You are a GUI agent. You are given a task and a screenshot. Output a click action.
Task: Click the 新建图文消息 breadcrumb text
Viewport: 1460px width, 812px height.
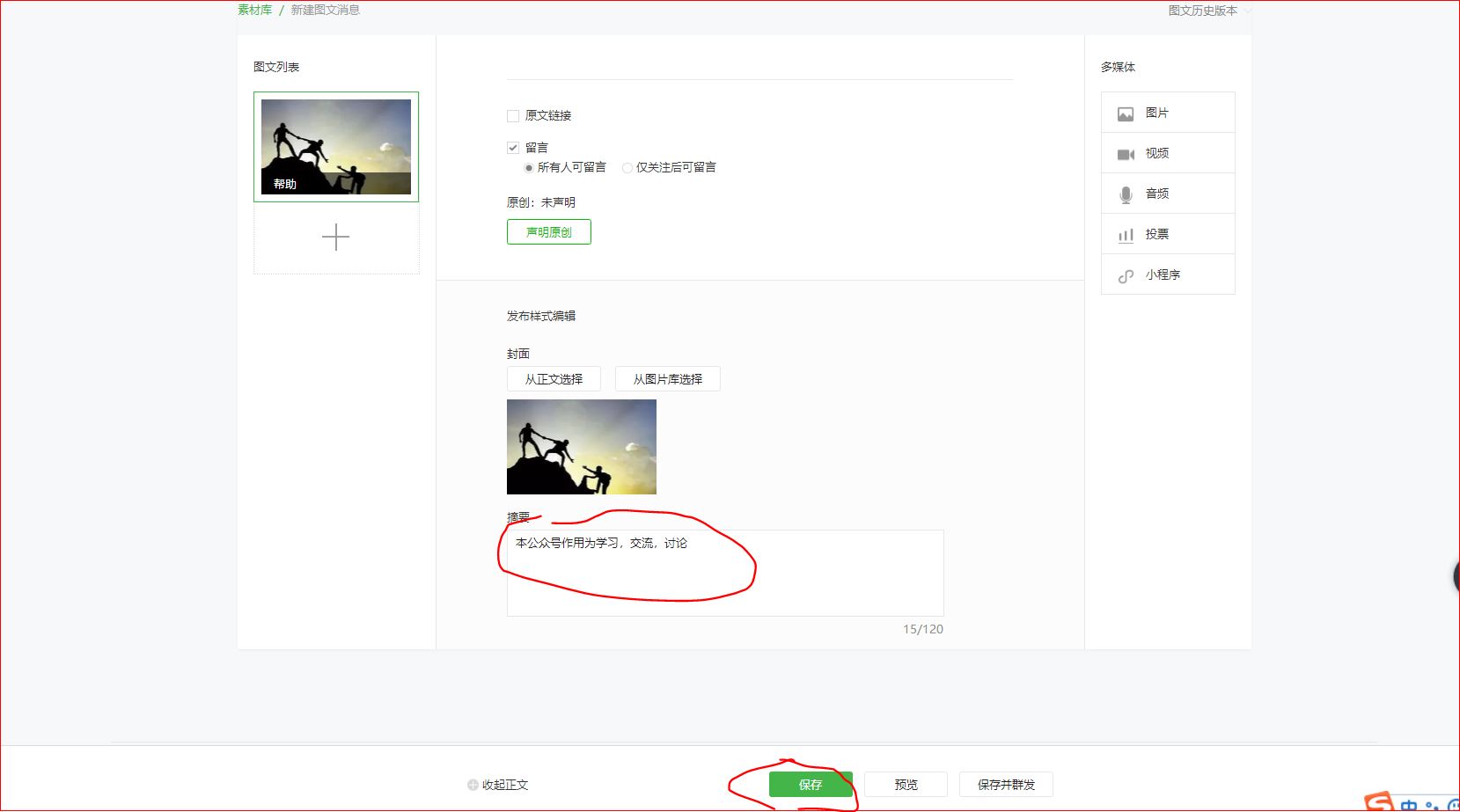pos(326,10)
